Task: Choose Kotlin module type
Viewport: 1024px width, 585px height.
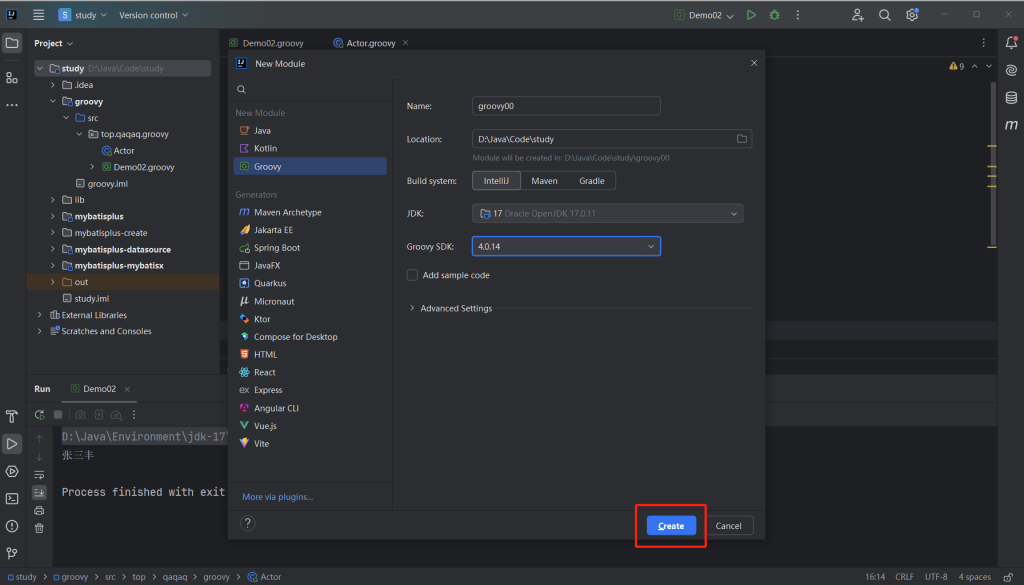Action: (310, 148)
